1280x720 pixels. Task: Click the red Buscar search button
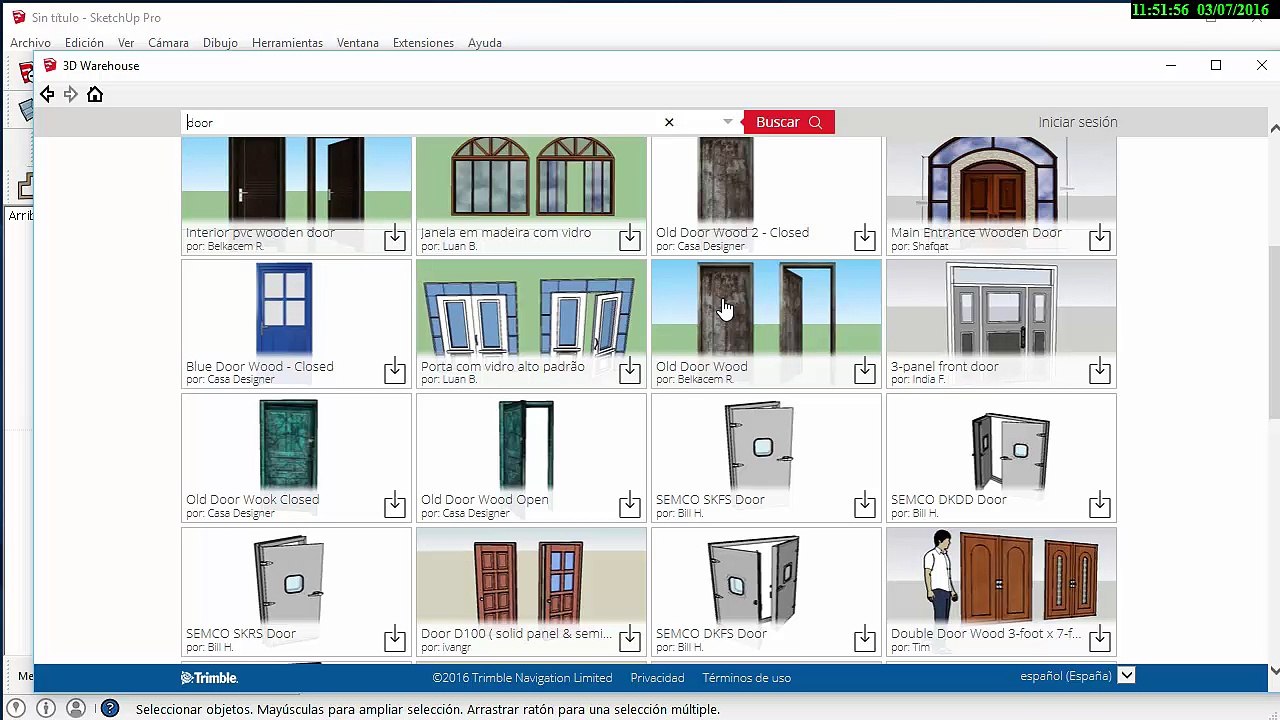coord(789,122)
